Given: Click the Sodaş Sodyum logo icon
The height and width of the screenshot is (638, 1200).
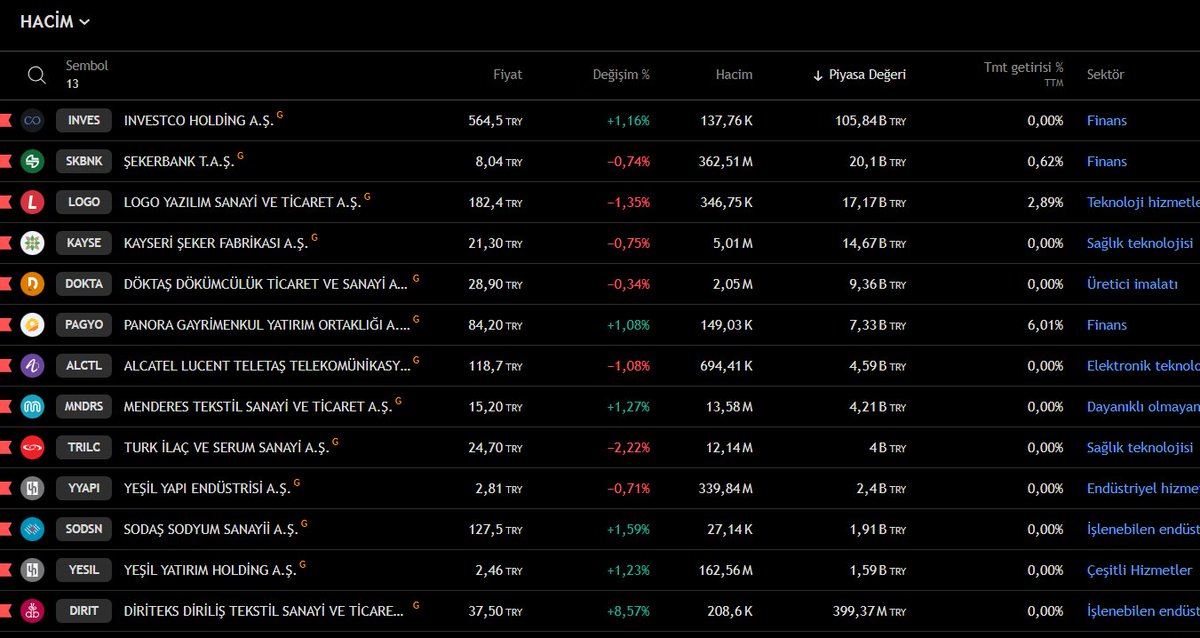Looking at the screenshot, I should 33,529.
